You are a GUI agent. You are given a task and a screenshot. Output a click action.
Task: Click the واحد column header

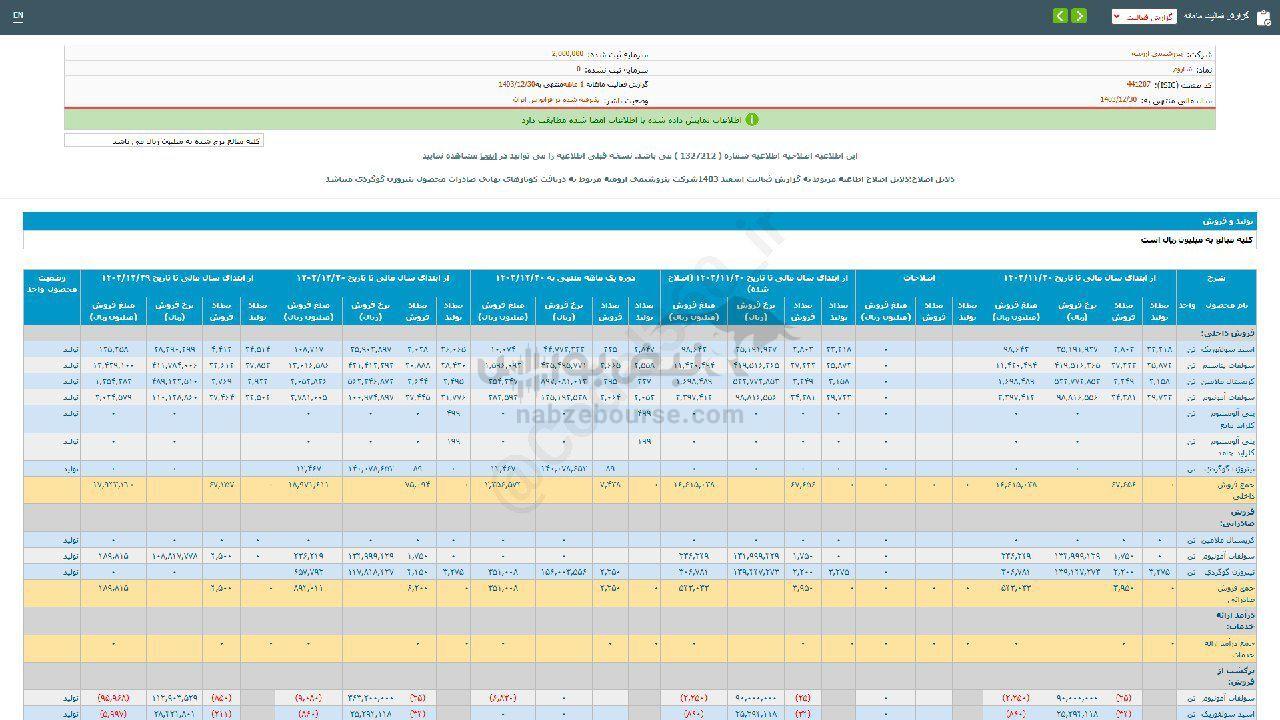point(1188,305)
